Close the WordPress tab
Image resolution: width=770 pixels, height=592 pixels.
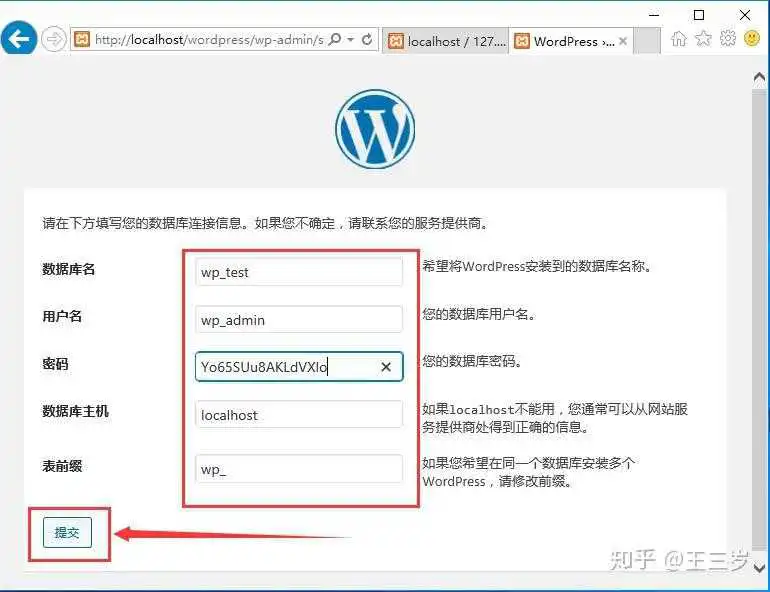pos(623,41)
